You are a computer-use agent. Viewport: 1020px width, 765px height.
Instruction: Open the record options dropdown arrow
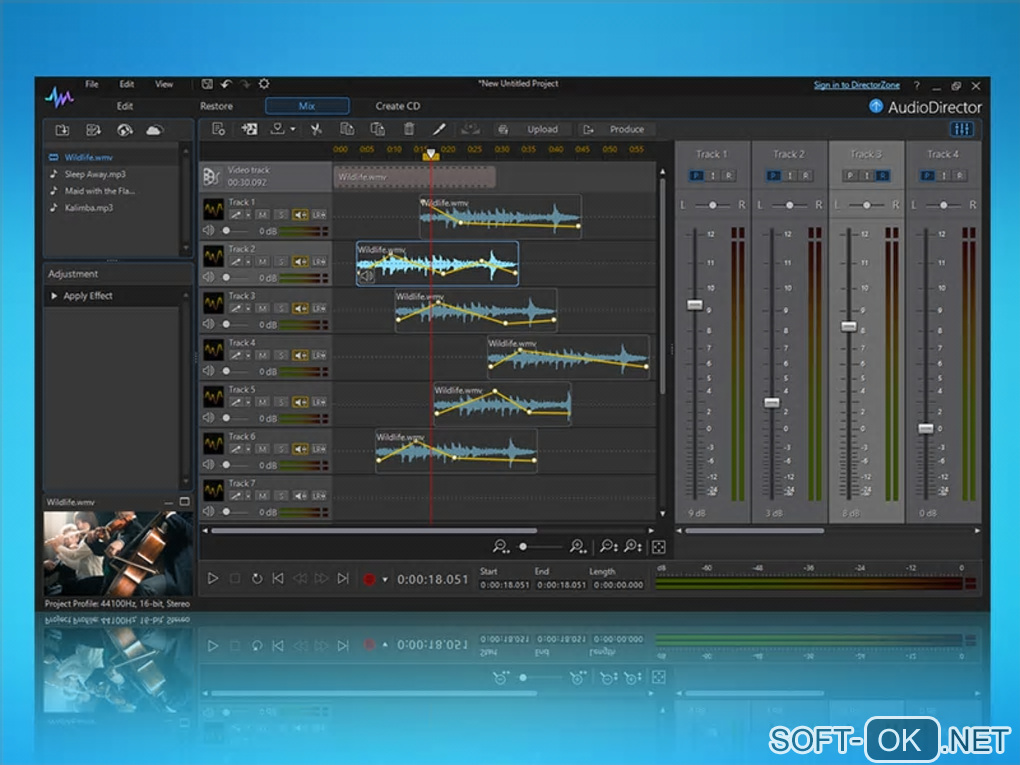(x=384, y=579)
